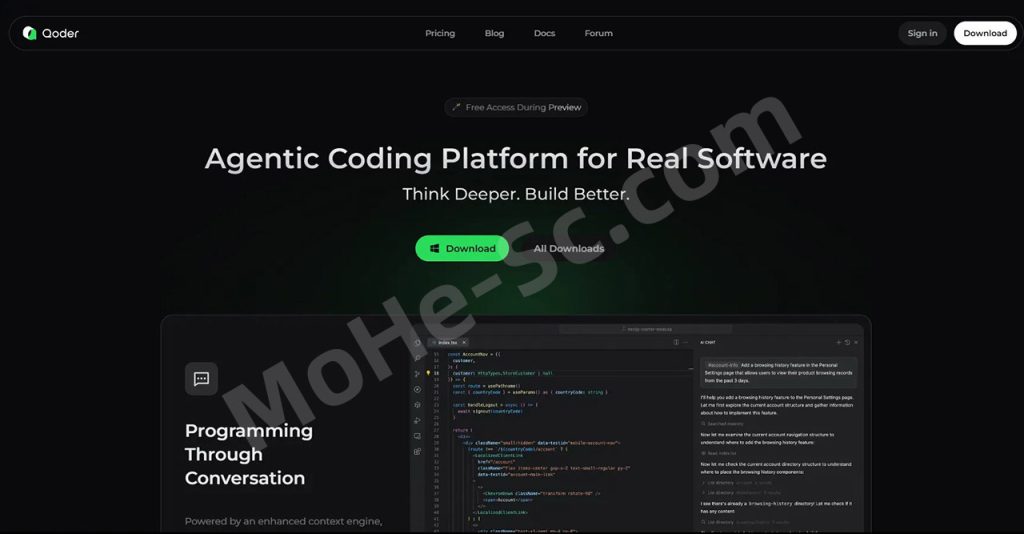The width and height of the screenshot is (1024, 534).
Task: Visit the Forum page
Action: tap(598, 33)
